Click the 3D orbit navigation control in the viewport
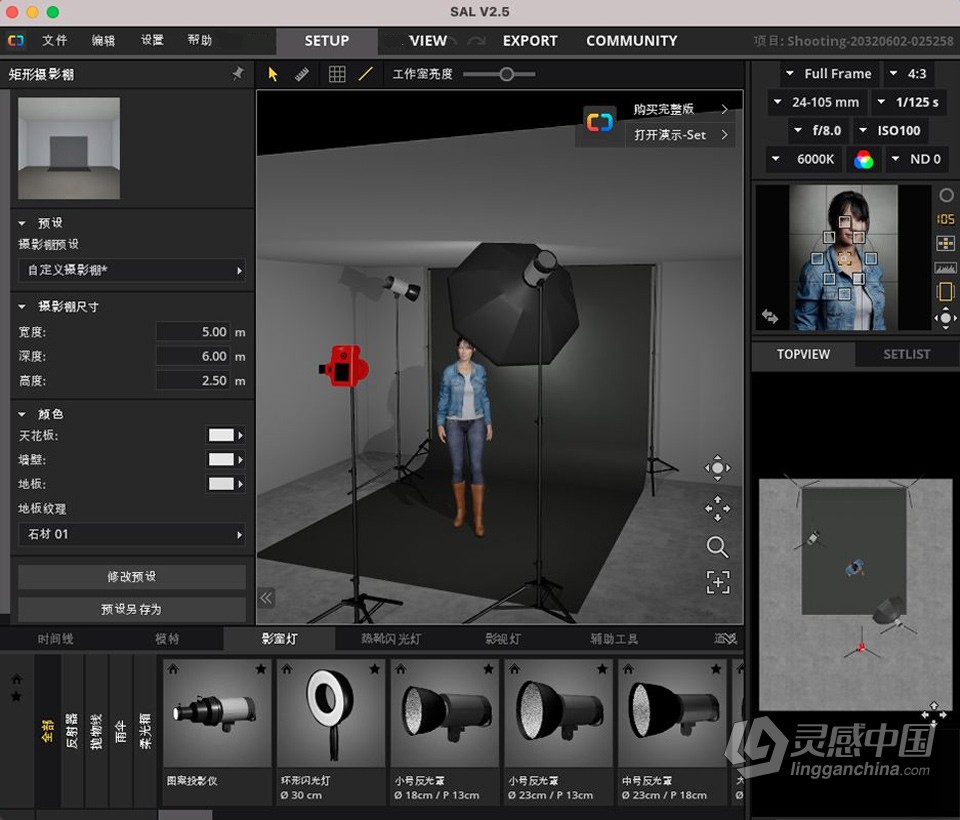 pyautogui.click(x=718, y=468)
